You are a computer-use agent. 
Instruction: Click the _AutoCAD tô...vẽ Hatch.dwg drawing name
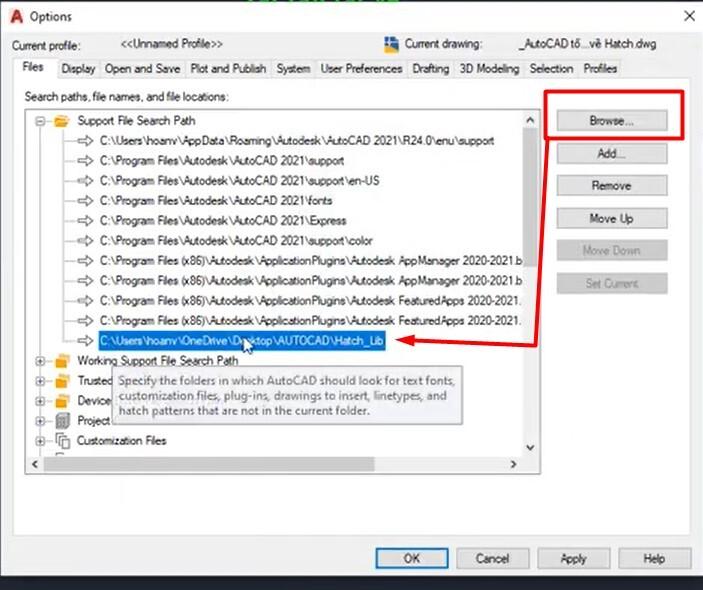click(x=587, y=44)
